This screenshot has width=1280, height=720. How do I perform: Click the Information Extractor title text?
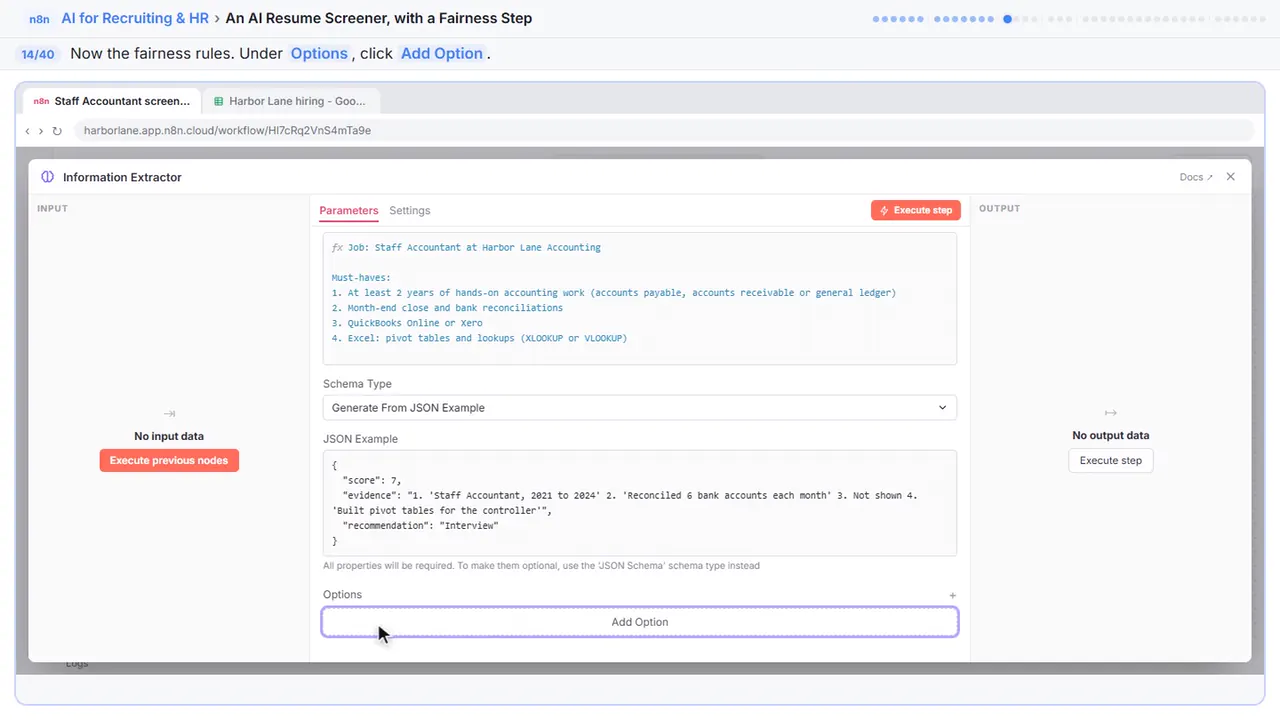click(x=122, y=177)
